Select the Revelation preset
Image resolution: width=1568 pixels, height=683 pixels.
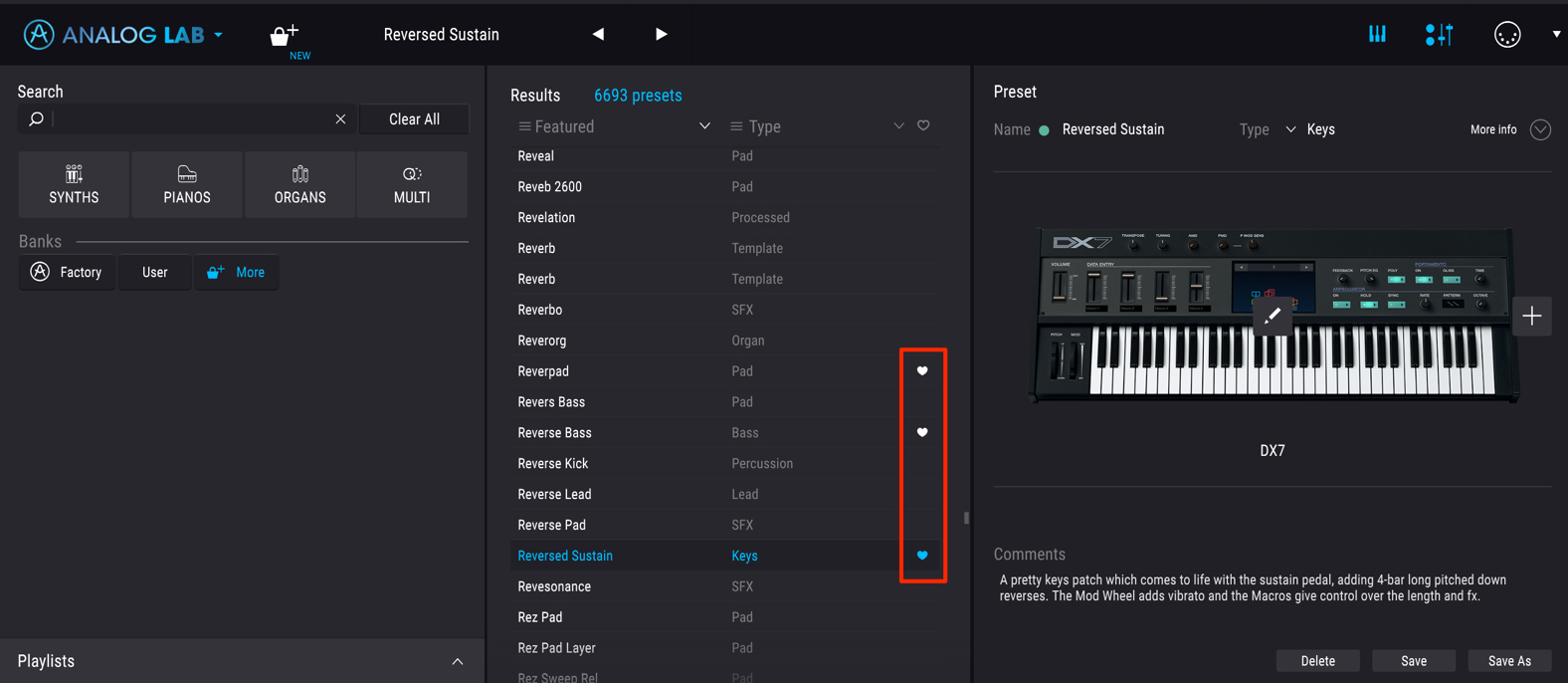coord(546,218)
